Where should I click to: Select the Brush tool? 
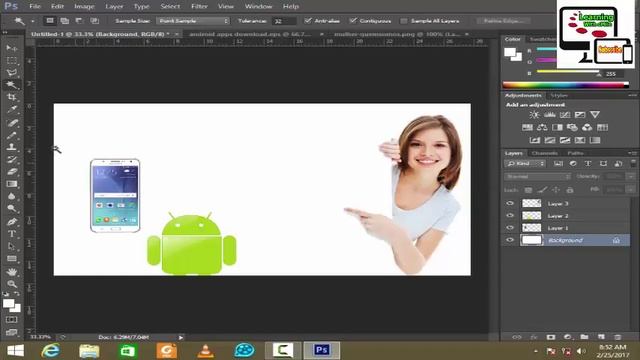11,135
